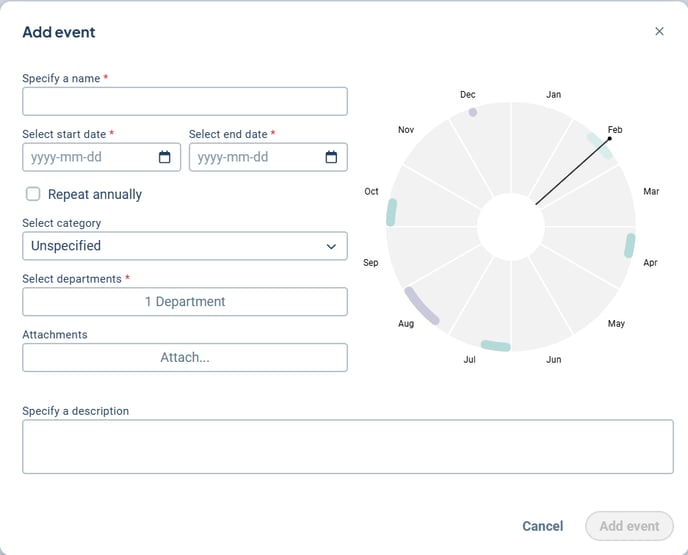Click the Attach... button
Viewport: 688px width, 555px height.
pyautogui.click(x=185, y=357)
